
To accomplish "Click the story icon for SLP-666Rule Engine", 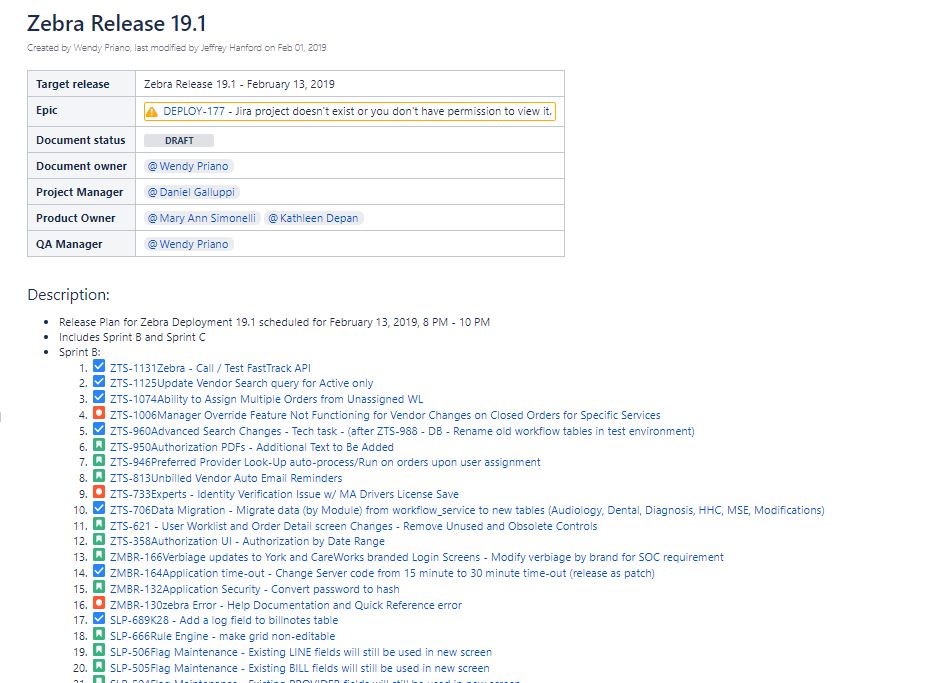I will point(99,634).
